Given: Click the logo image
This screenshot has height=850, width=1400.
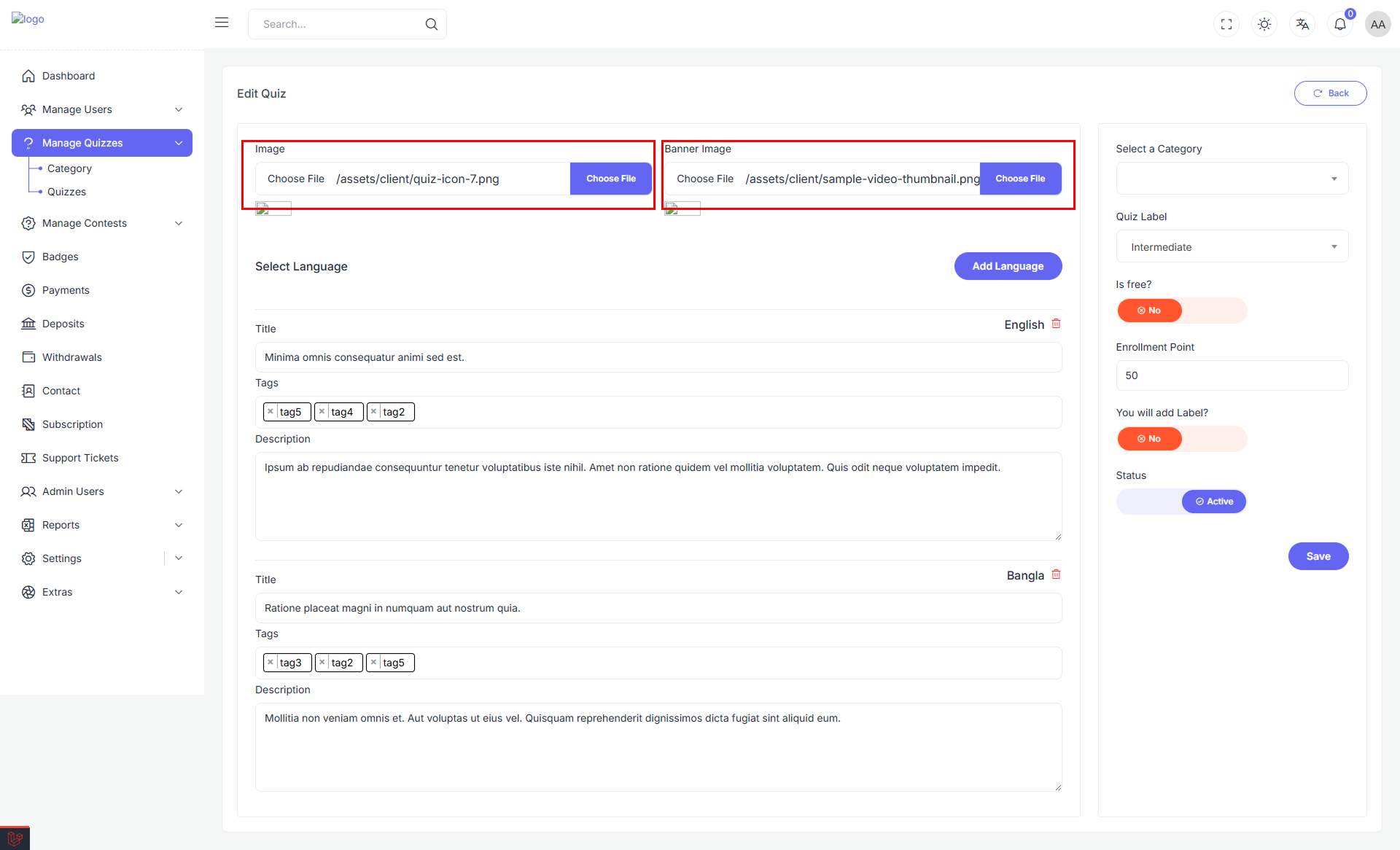Looking at the screenshot, I should click(x=28, y=19).
